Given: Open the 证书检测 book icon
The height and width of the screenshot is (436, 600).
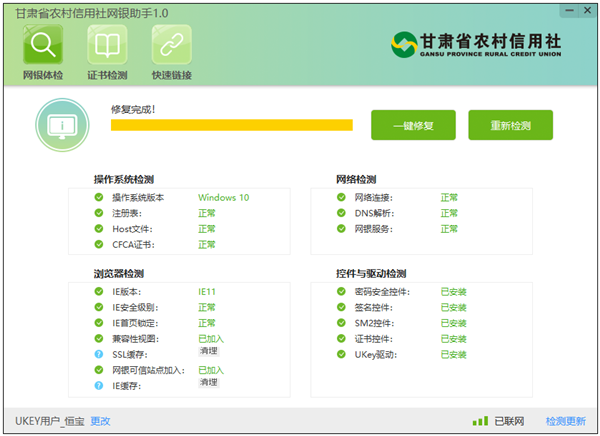Looking at the screenshot, I should tap(107, 44).
